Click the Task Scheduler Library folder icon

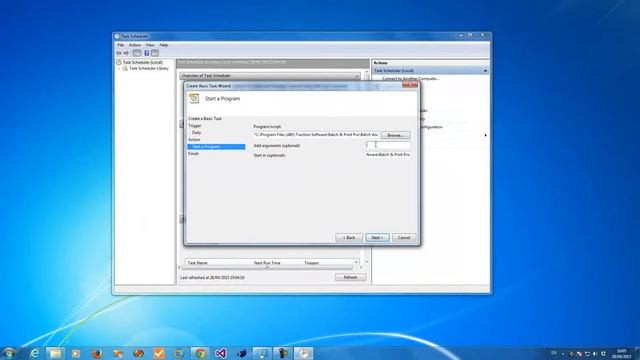(x=125, y=69)
